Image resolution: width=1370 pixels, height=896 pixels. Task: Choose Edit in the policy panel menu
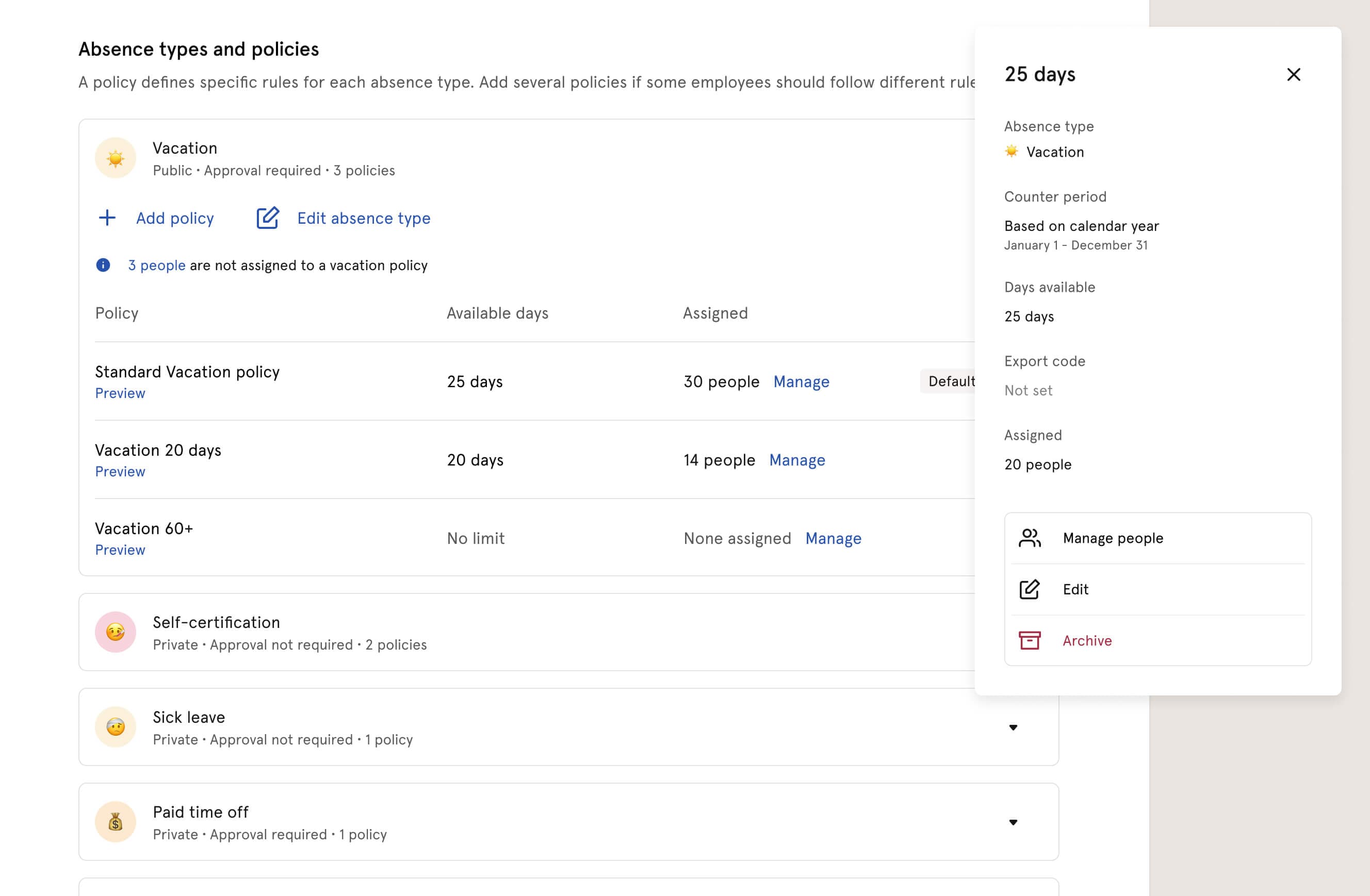(x=1075, y=589)
